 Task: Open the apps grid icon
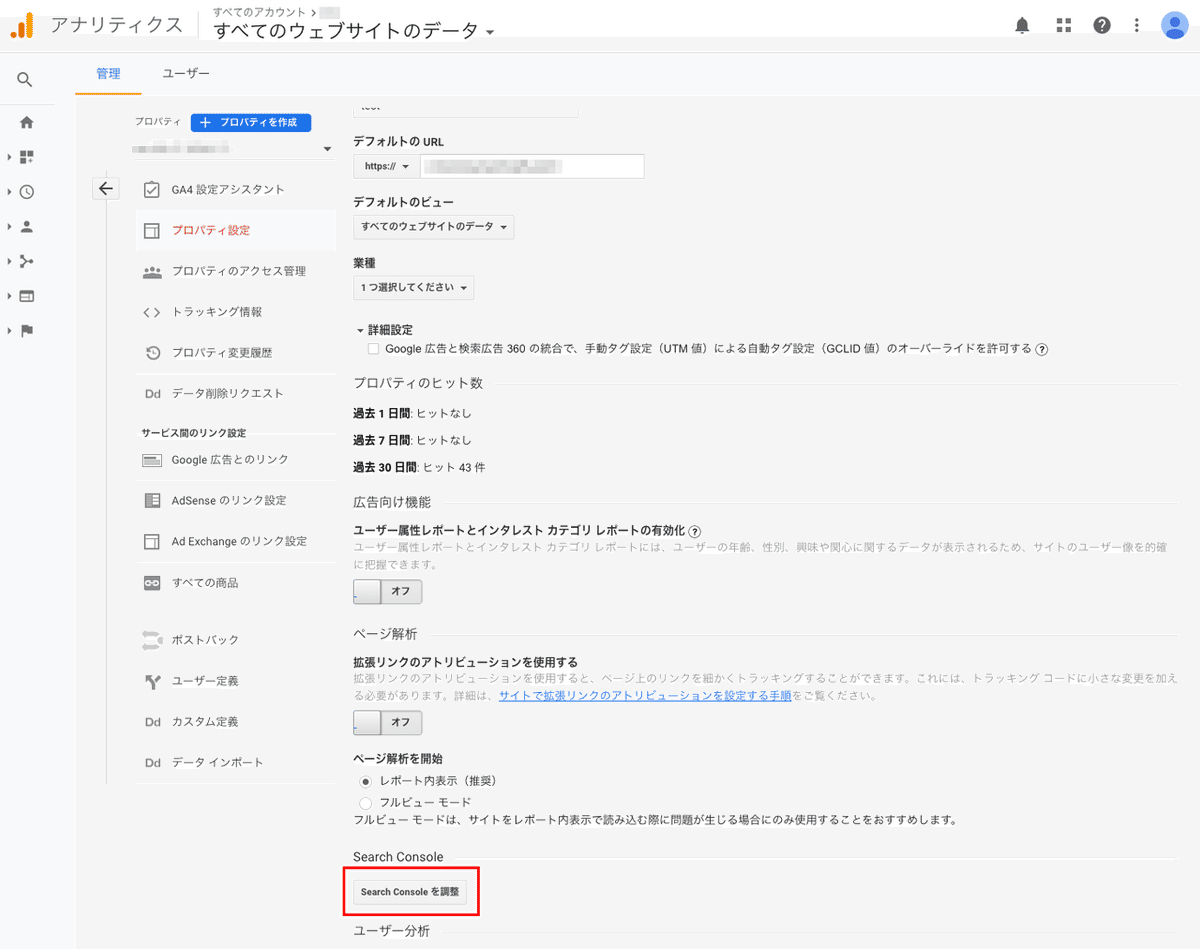(1063, 25)
